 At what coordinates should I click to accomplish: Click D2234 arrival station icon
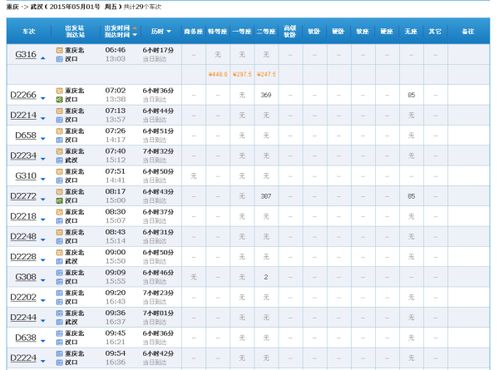coord(59,160)
